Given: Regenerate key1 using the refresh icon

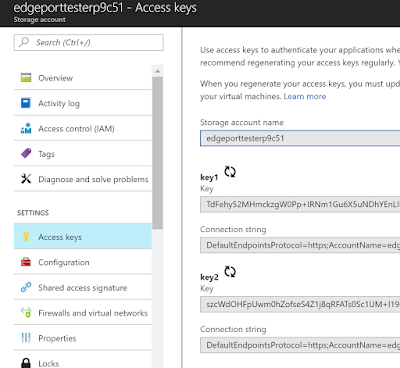Looking at the screenshot, I should (x=230, y=172).
